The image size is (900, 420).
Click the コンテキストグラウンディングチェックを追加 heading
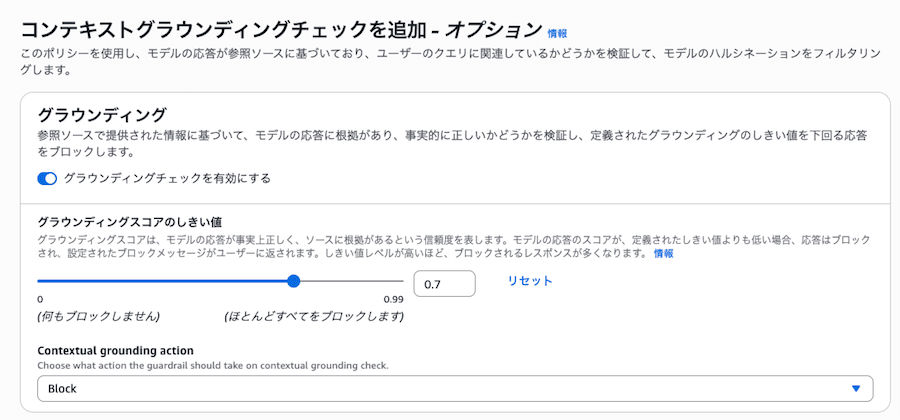click(x=281, y=29)
